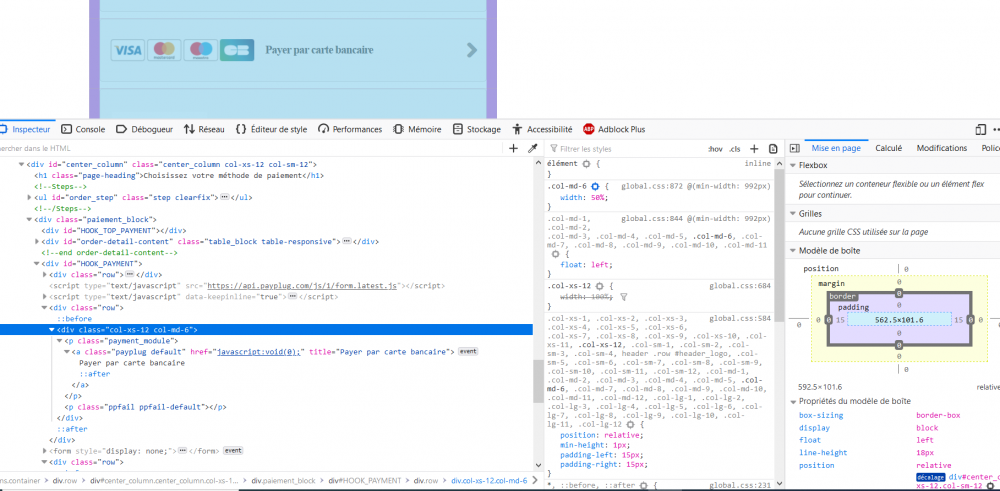
Task: Click the Payer par carte bancaire payment option
Action: click(x=294, y=50)
